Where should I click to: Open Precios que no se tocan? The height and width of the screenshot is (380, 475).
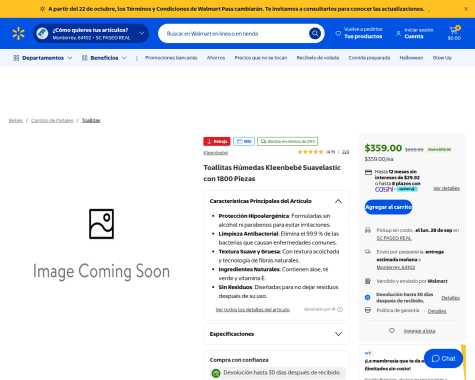[261, 58]
